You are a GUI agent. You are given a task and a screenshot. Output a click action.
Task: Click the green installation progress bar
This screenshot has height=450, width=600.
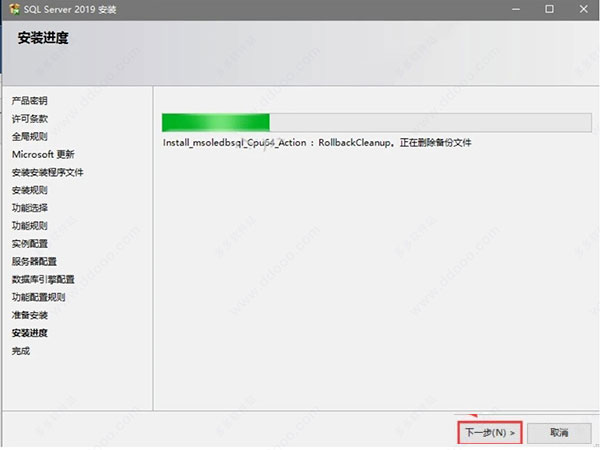tap(377, 122)
